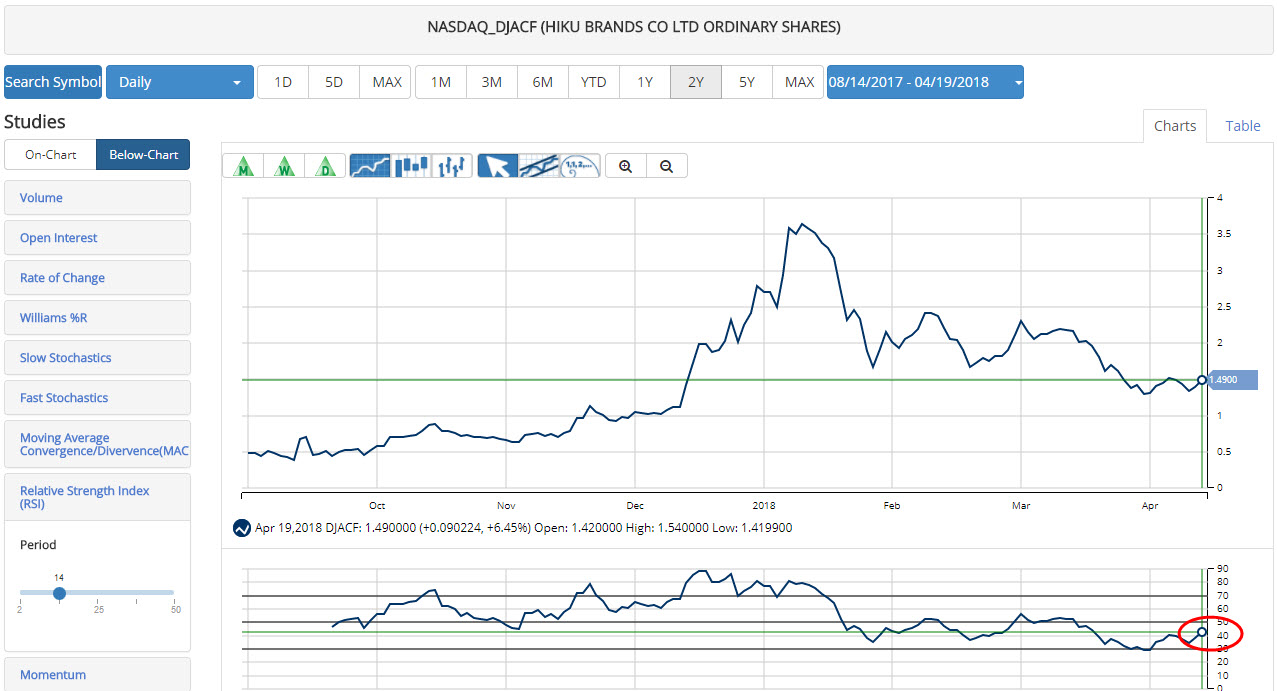Switch to line chart style
This screenshot has width=1277, height=691.
pos(370,166)
